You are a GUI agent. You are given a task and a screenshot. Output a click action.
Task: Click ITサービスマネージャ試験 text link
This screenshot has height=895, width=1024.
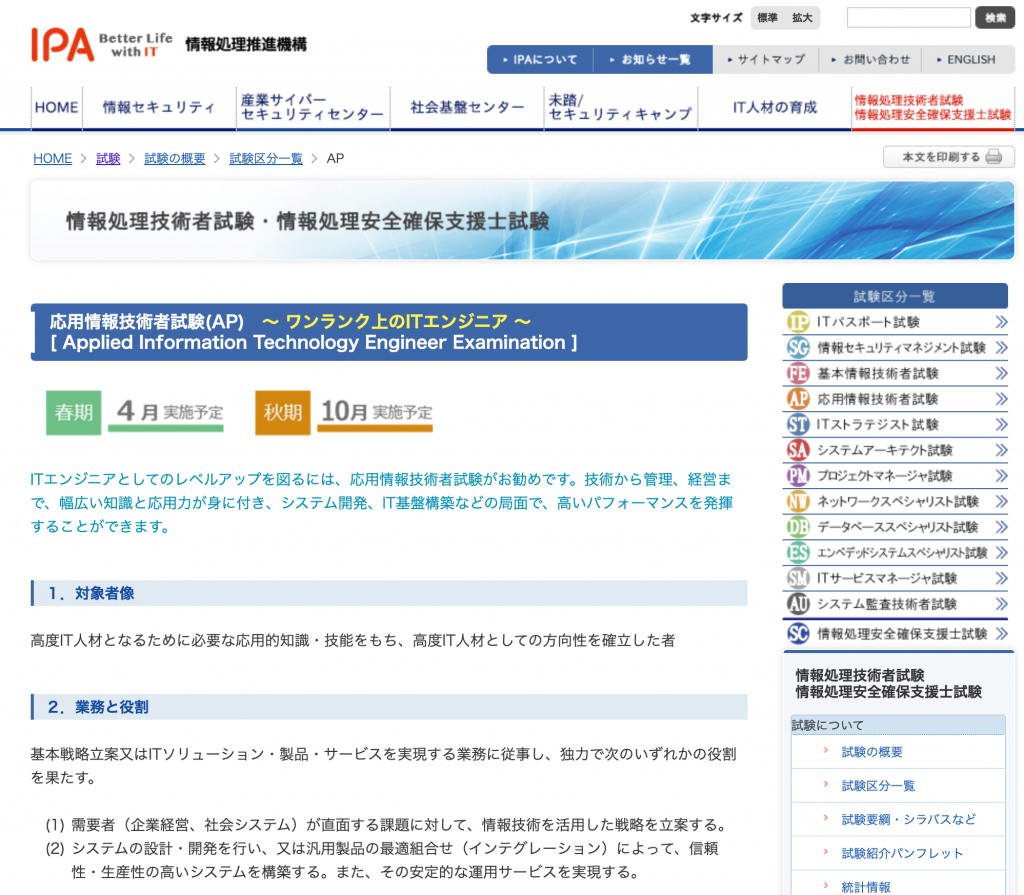point(886,578)
